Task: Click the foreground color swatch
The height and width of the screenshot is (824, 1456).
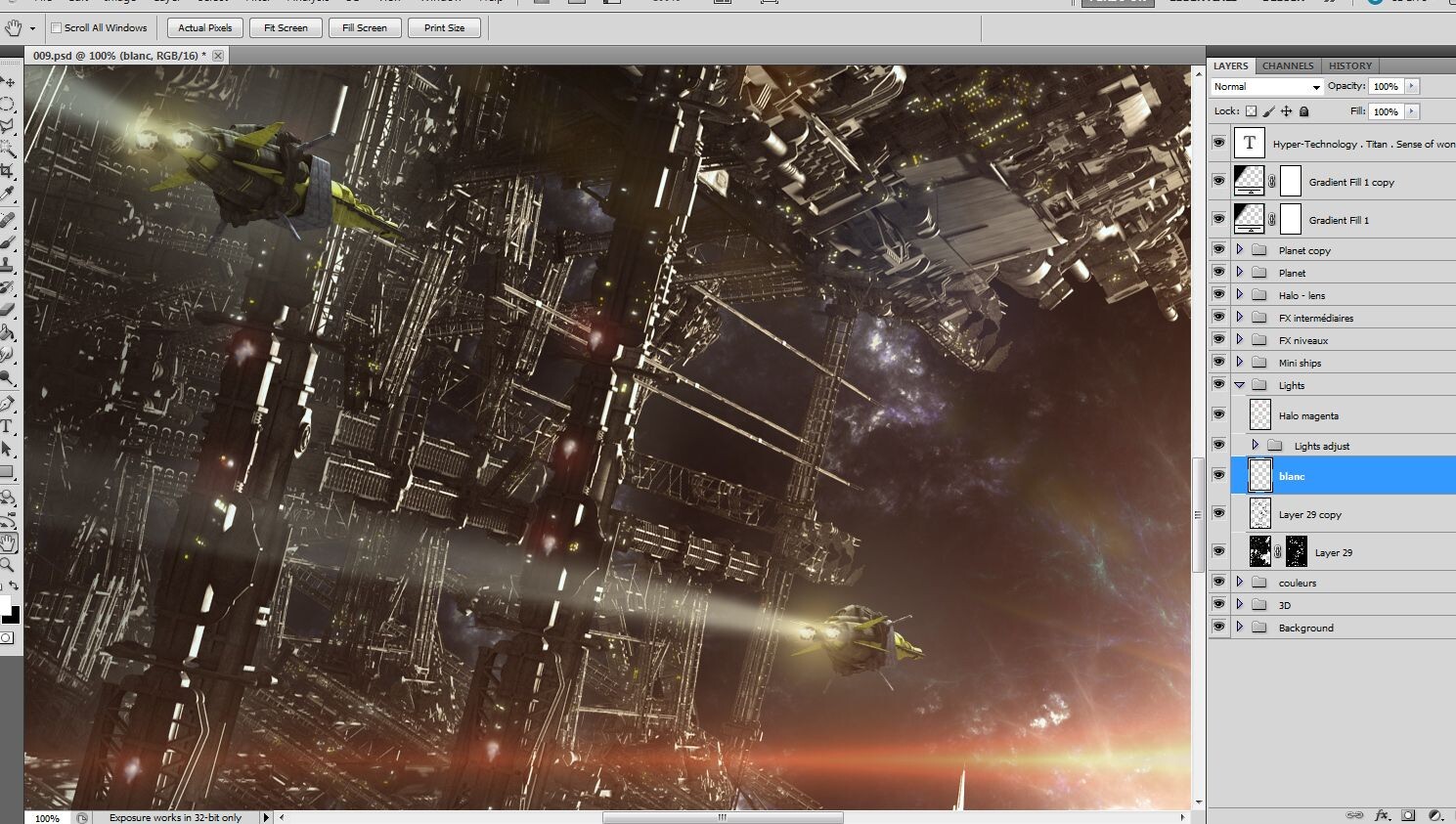Action: [x=5, y=603]
